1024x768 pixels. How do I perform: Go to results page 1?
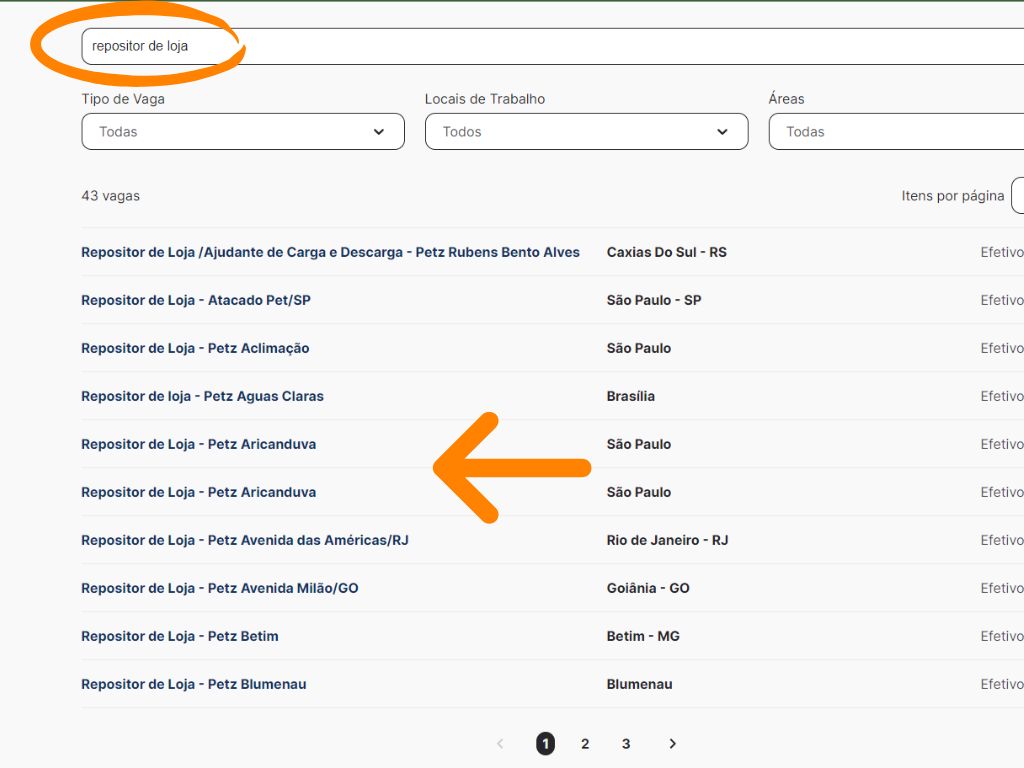pyautogui.click(x=545, y=743)
